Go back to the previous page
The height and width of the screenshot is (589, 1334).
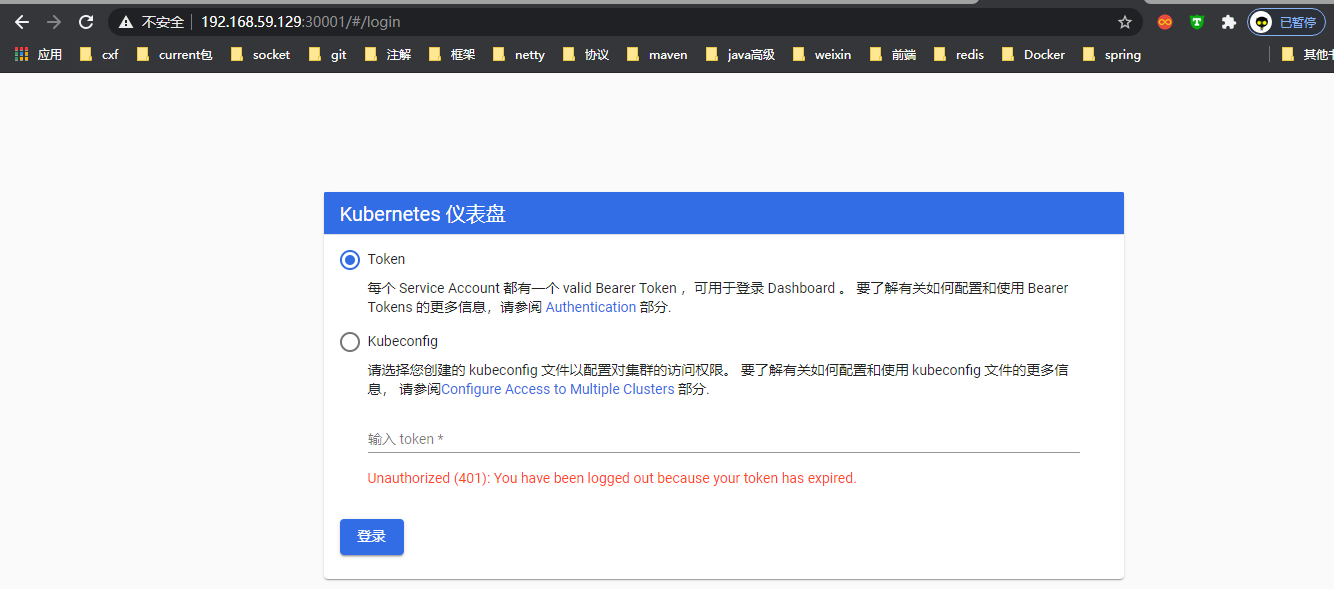22,22
